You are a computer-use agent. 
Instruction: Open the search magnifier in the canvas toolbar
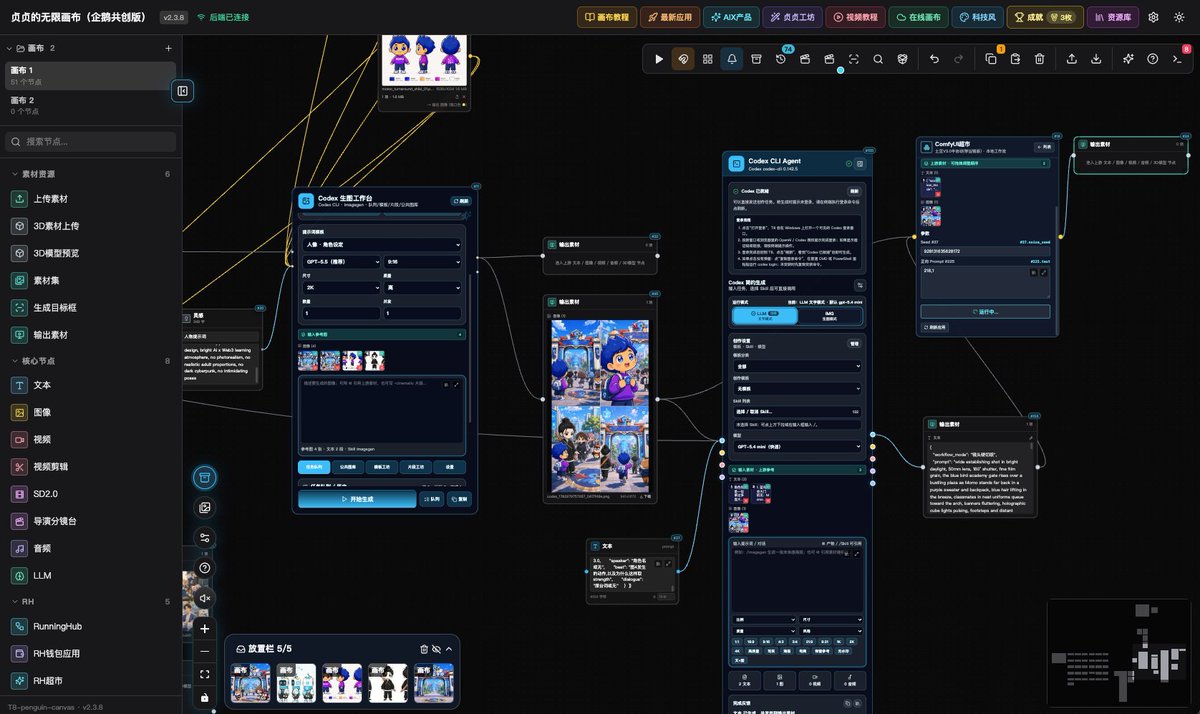pos(878,59)
